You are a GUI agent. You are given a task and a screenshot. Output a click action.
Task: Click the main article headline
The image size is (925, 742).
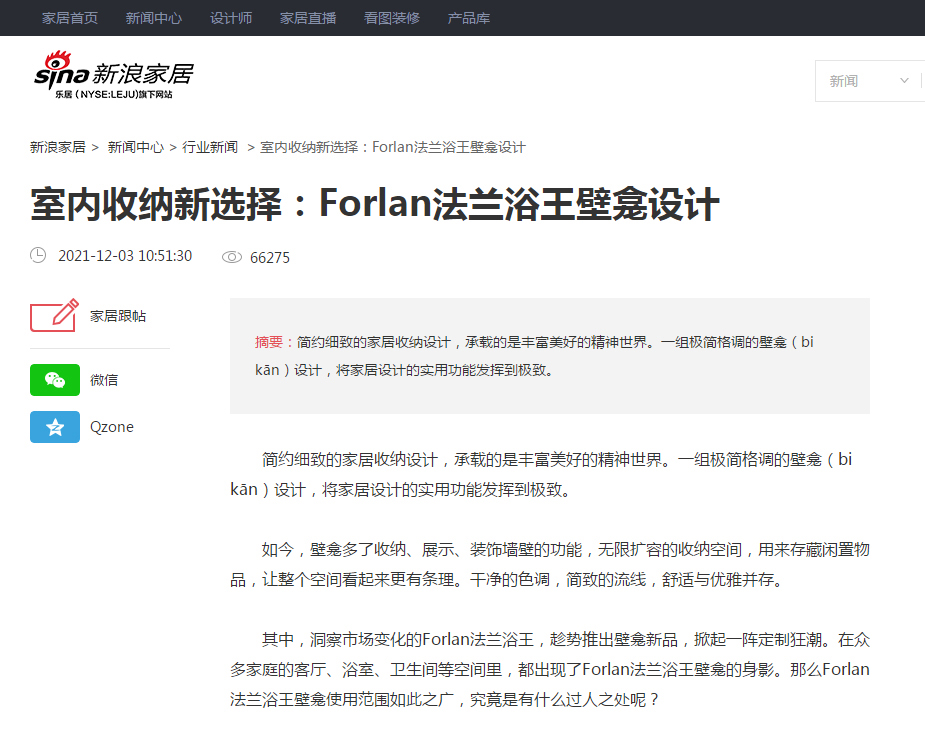coord(375,204)
